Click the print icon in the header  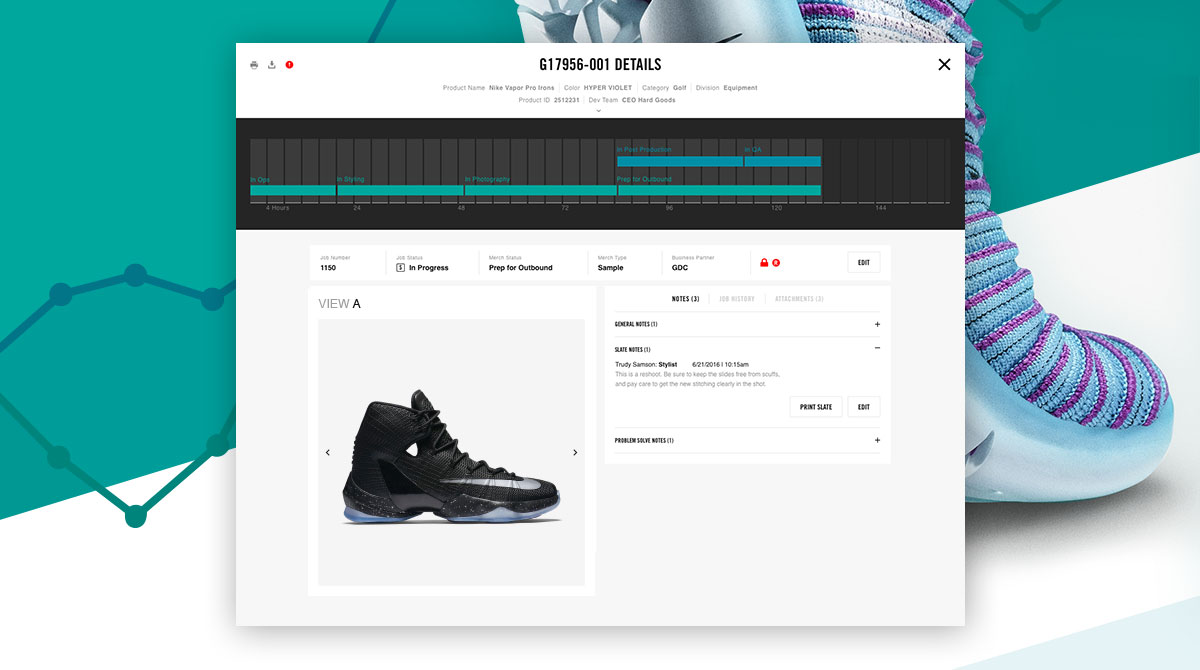254,65
